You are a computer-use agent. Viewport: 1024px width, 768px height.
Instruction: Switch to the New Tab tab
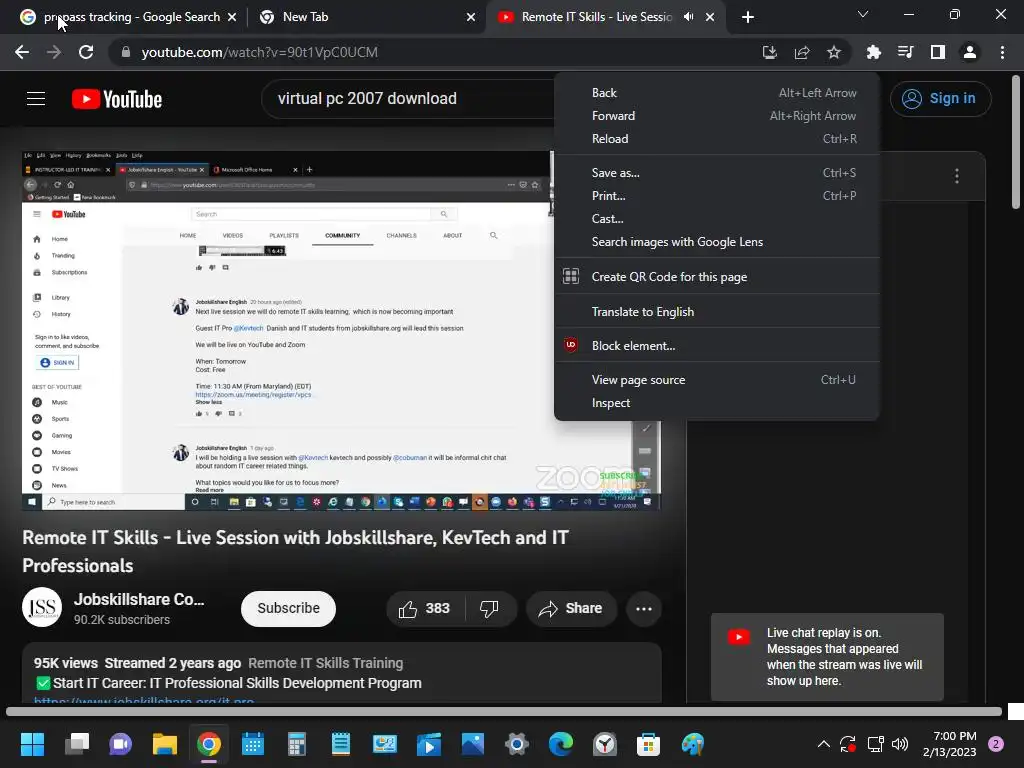(366, 17)
